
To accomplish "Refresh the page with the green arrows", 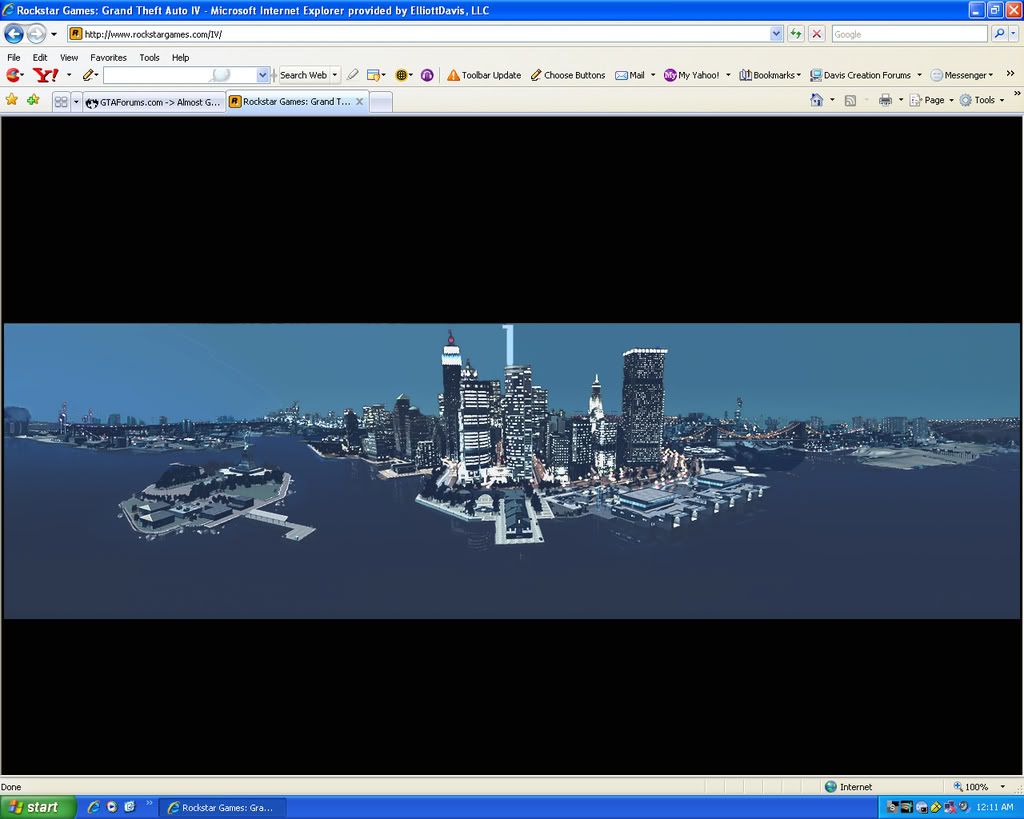I will [795, 34].
